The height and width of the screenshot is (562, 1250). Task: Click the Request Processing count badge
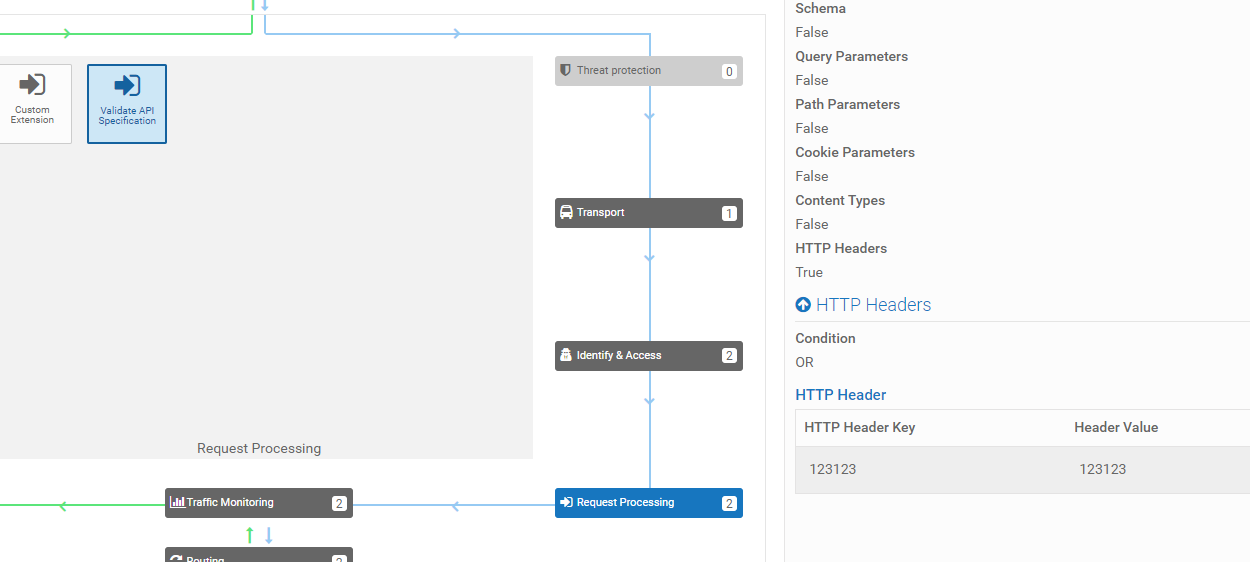click(x=729, y=503)
